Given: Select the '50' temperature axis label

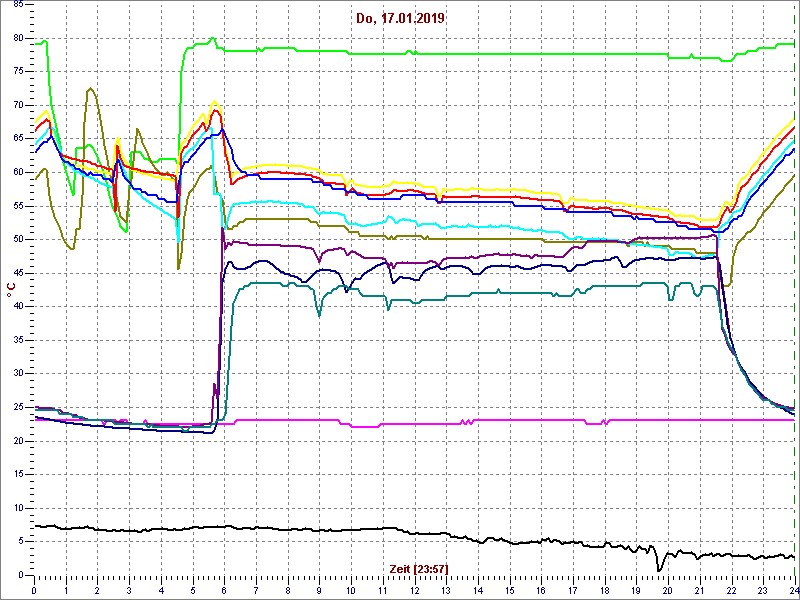Looking at the screenshot, I should click(x=18, y=239).
